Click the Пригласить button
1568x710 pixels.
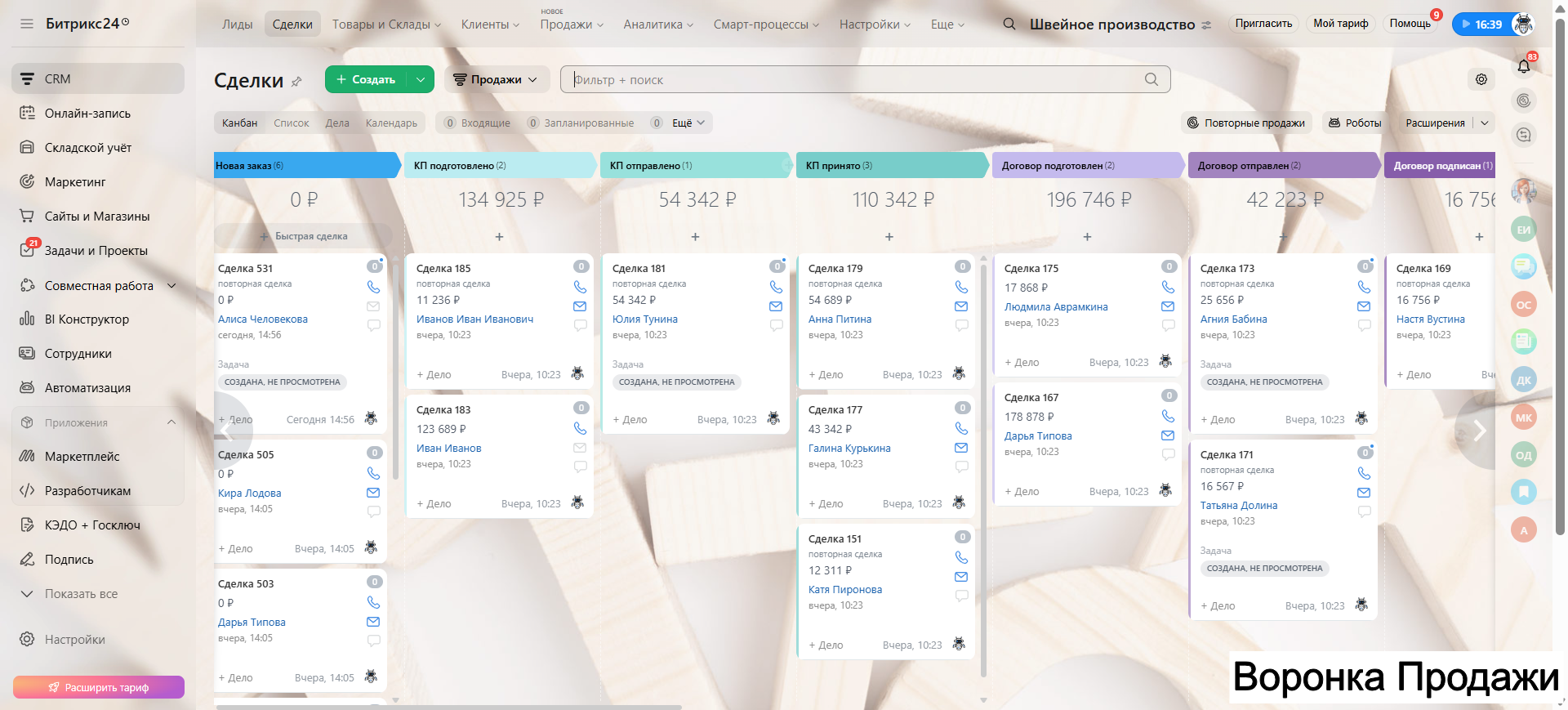coord(1263,24)
